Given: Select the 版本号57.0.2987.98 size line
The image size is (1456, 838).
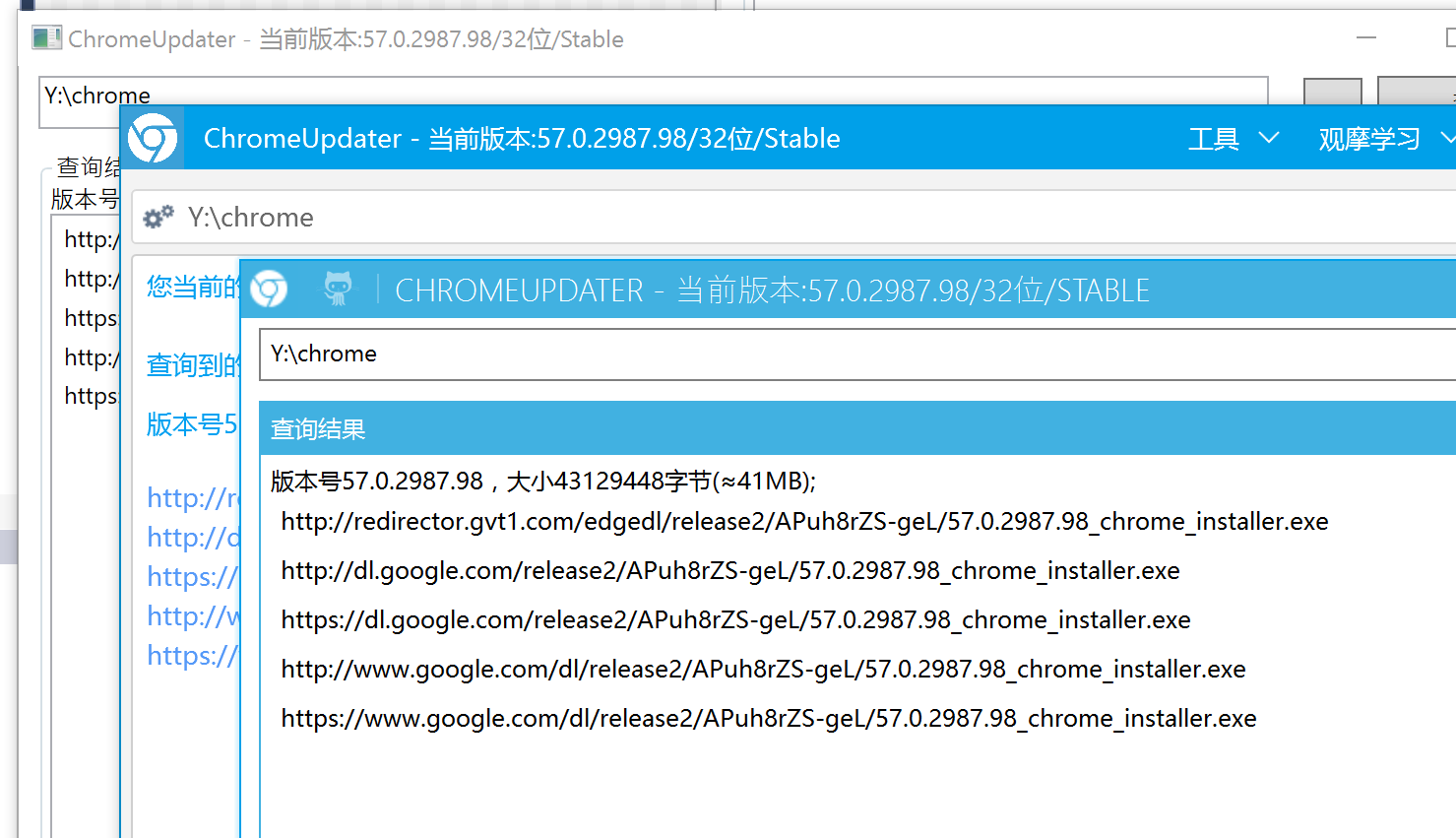Looking at the screenshot, I should [543, 482].
